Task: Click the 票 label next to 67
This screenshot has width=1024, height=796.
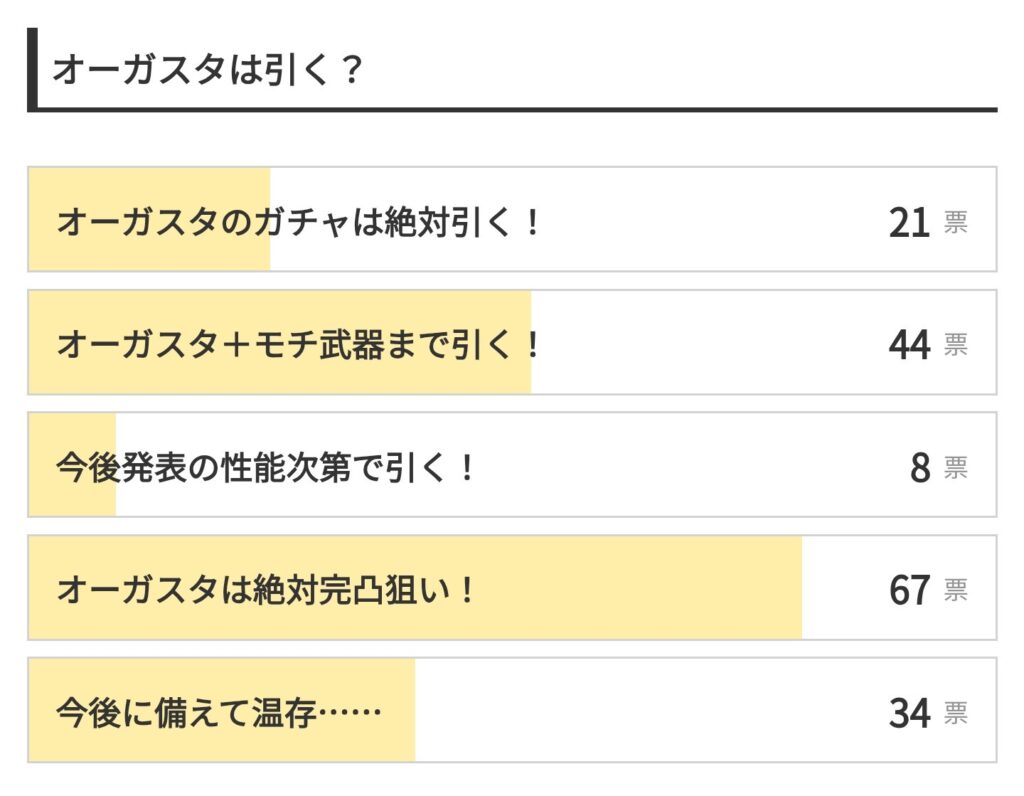Action: click(x=955, y=590)
